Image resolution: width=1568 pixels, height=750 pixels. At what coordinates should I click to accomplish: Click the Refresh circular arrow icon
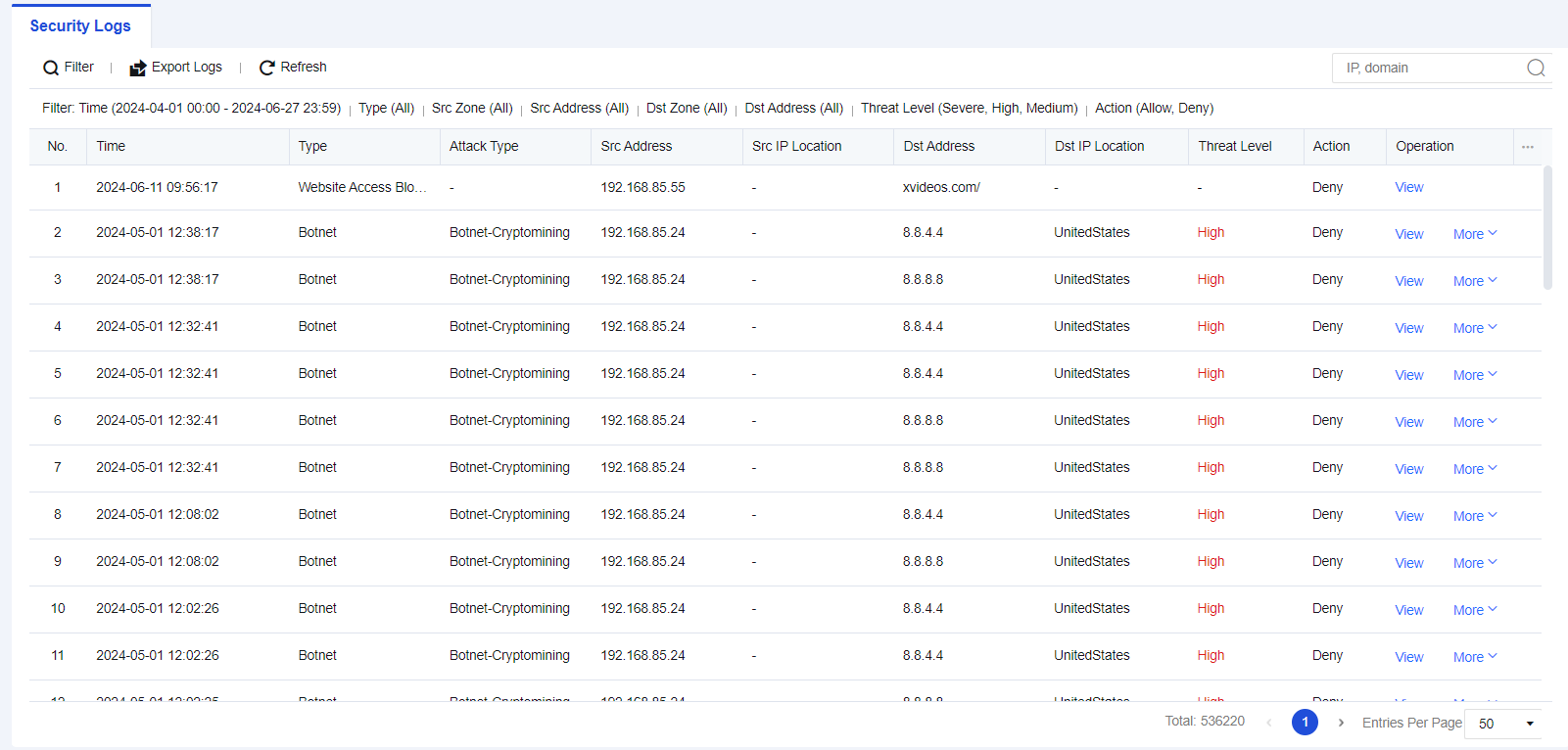(x=266, y=68)
